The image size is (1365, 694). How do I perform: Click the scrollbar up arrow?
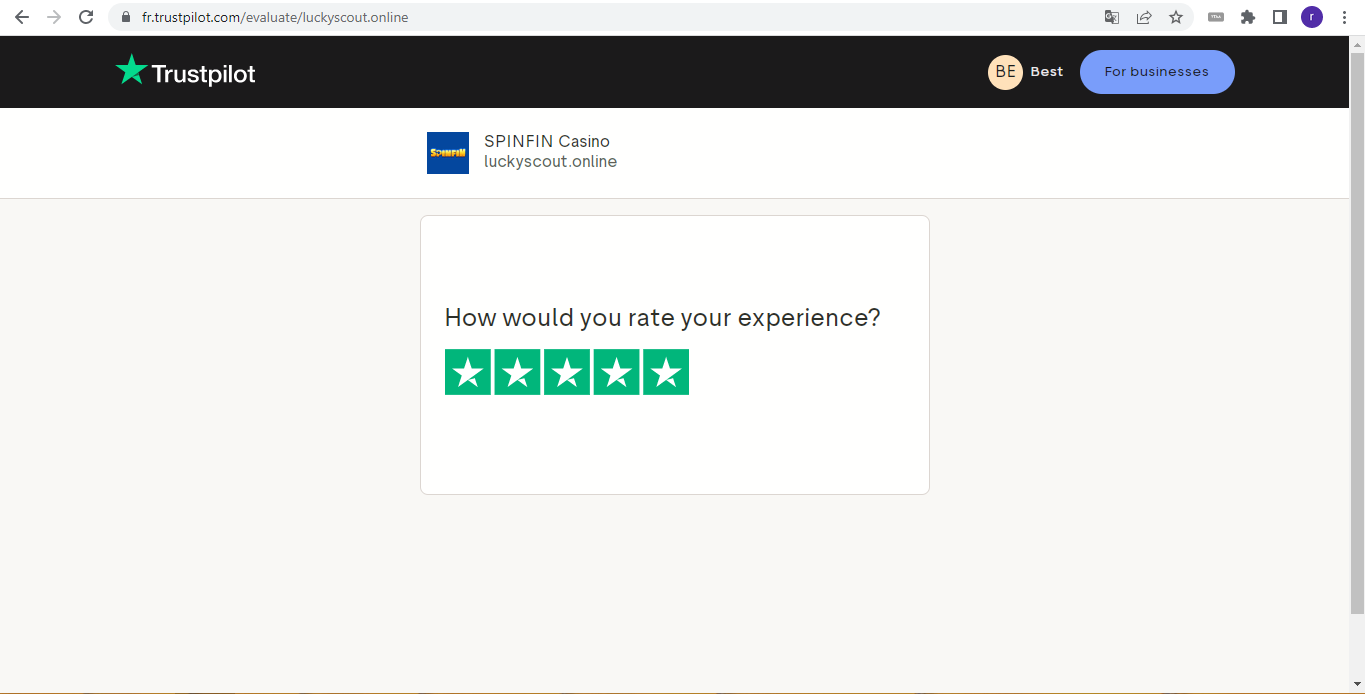(1357, 44)
